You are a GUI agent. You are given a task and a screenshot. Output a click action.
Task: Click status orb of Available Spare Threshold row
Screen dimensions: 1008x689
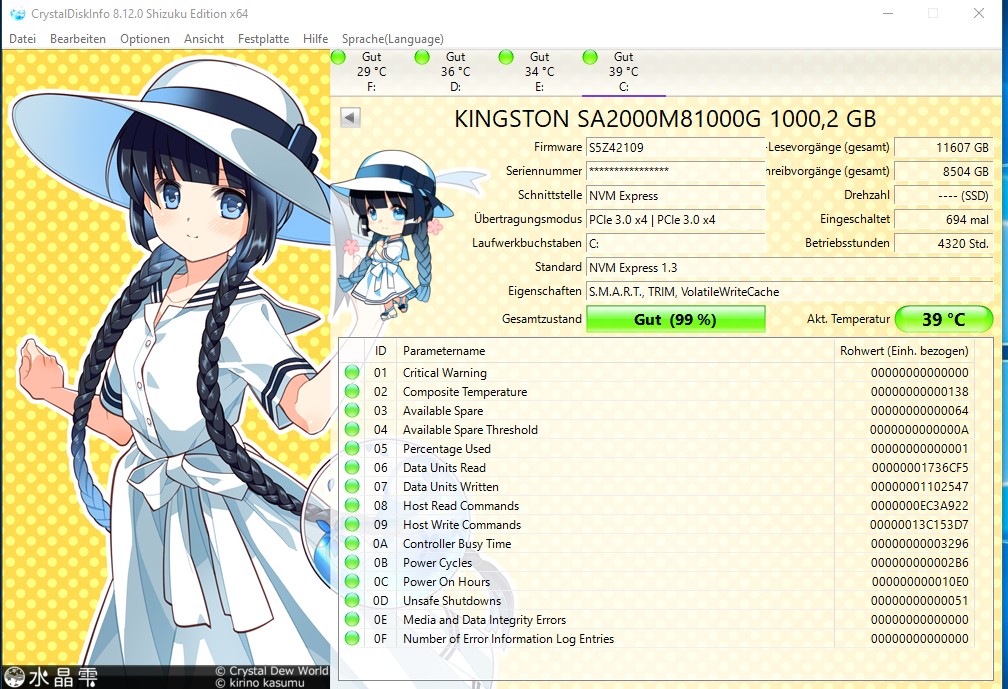[352, 429]
